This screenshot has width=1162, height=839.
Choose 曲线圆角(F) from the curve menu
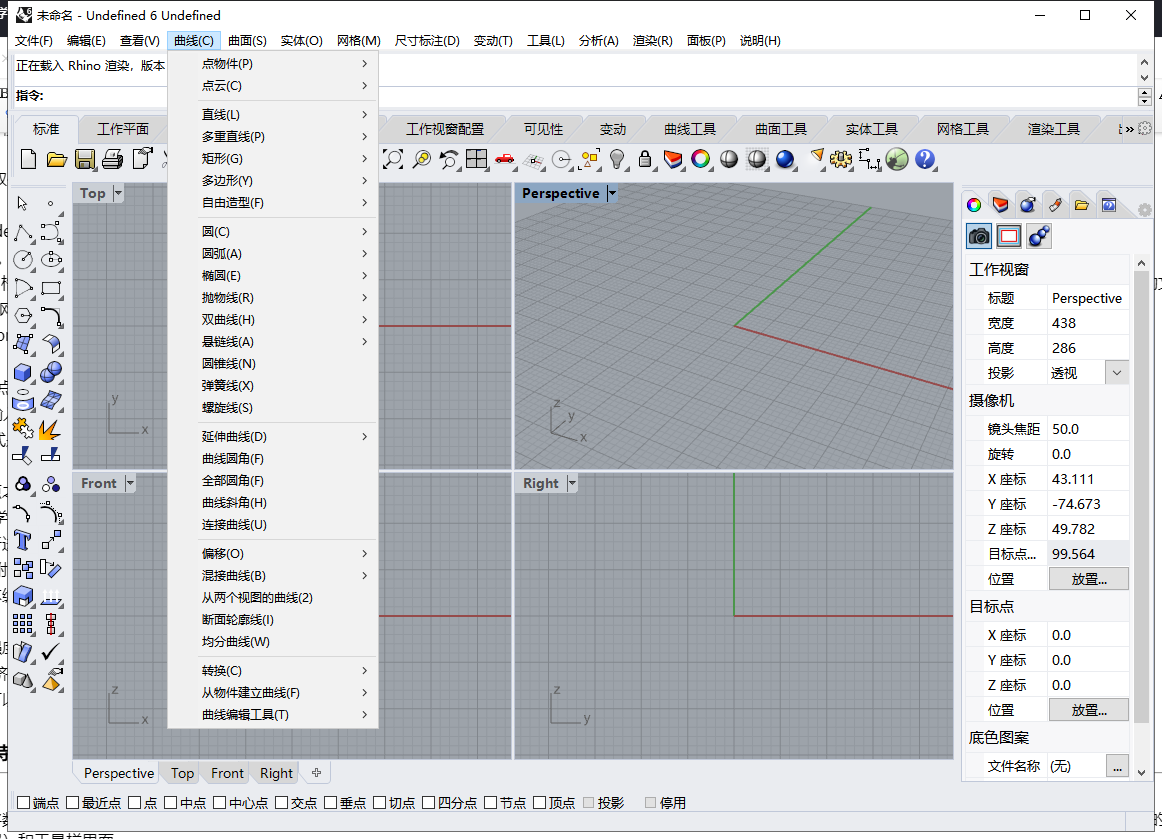point(273,459)
